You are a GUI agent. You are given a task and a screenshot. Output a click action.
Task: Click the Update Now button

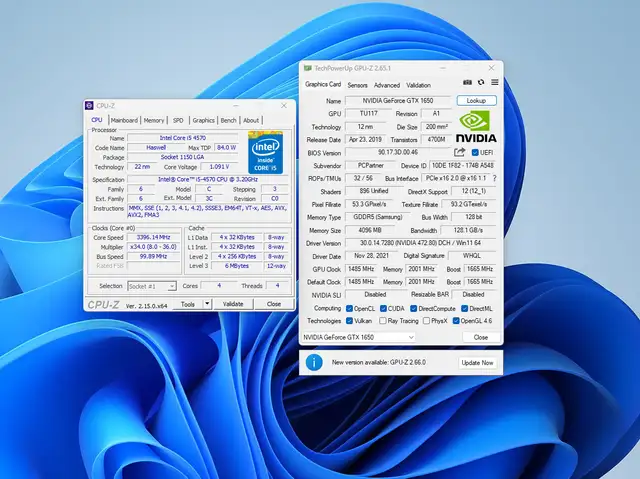coord(477,363)
